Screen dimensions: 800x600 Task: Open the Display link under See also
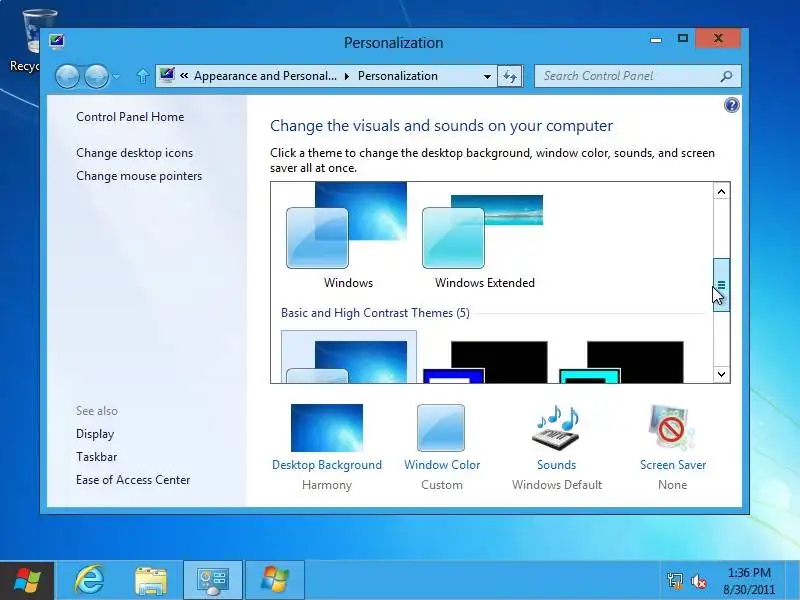95,434
